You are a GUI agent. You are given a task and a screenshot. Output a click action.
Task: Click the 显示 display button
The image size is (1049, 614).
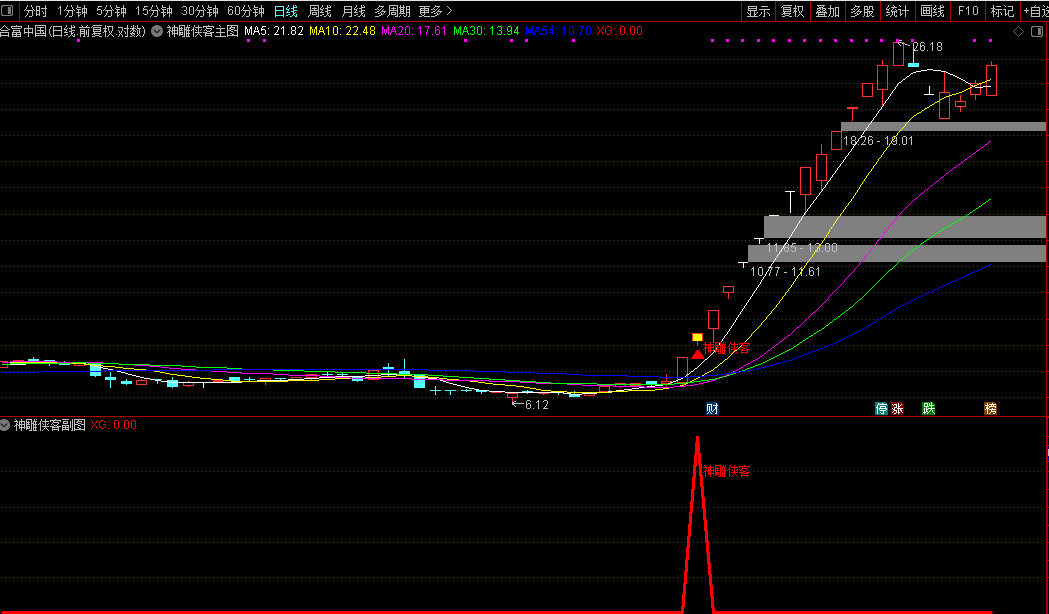pyautogui.click(x=759, y=11)
